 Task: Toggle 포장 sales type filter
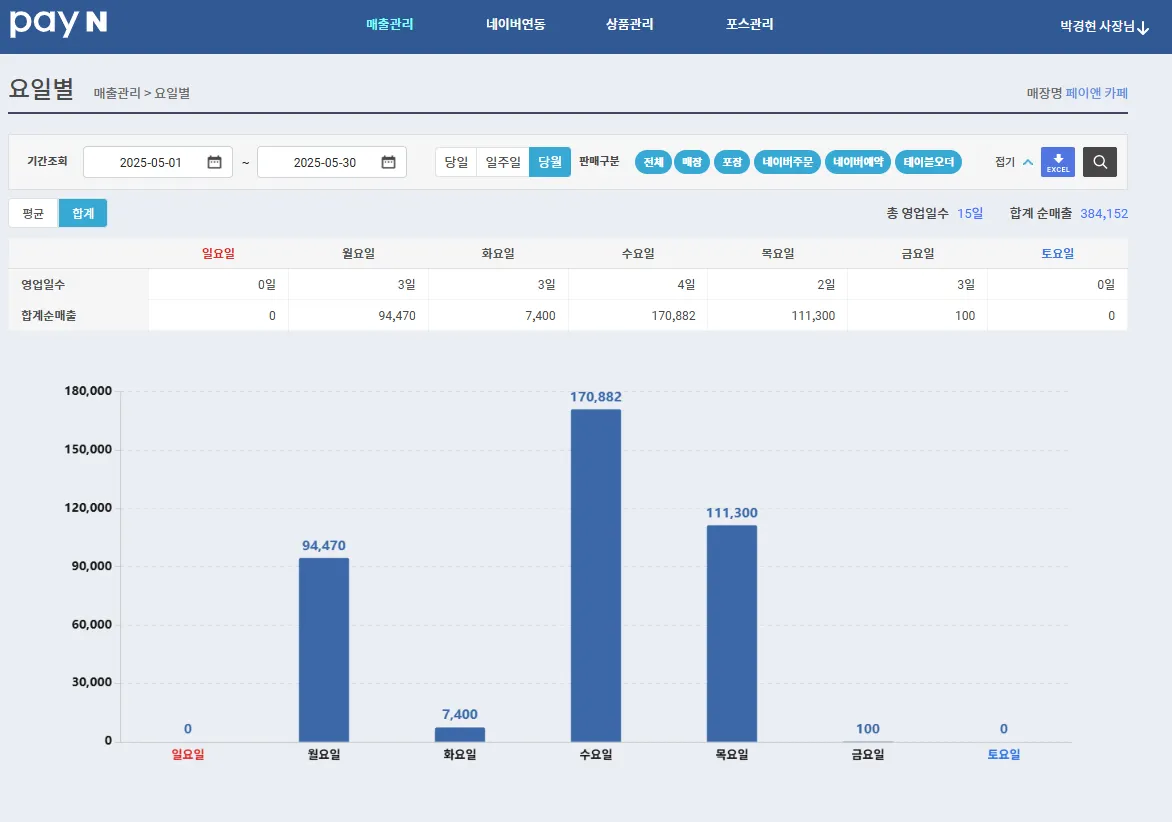click(x=732, y=162)
